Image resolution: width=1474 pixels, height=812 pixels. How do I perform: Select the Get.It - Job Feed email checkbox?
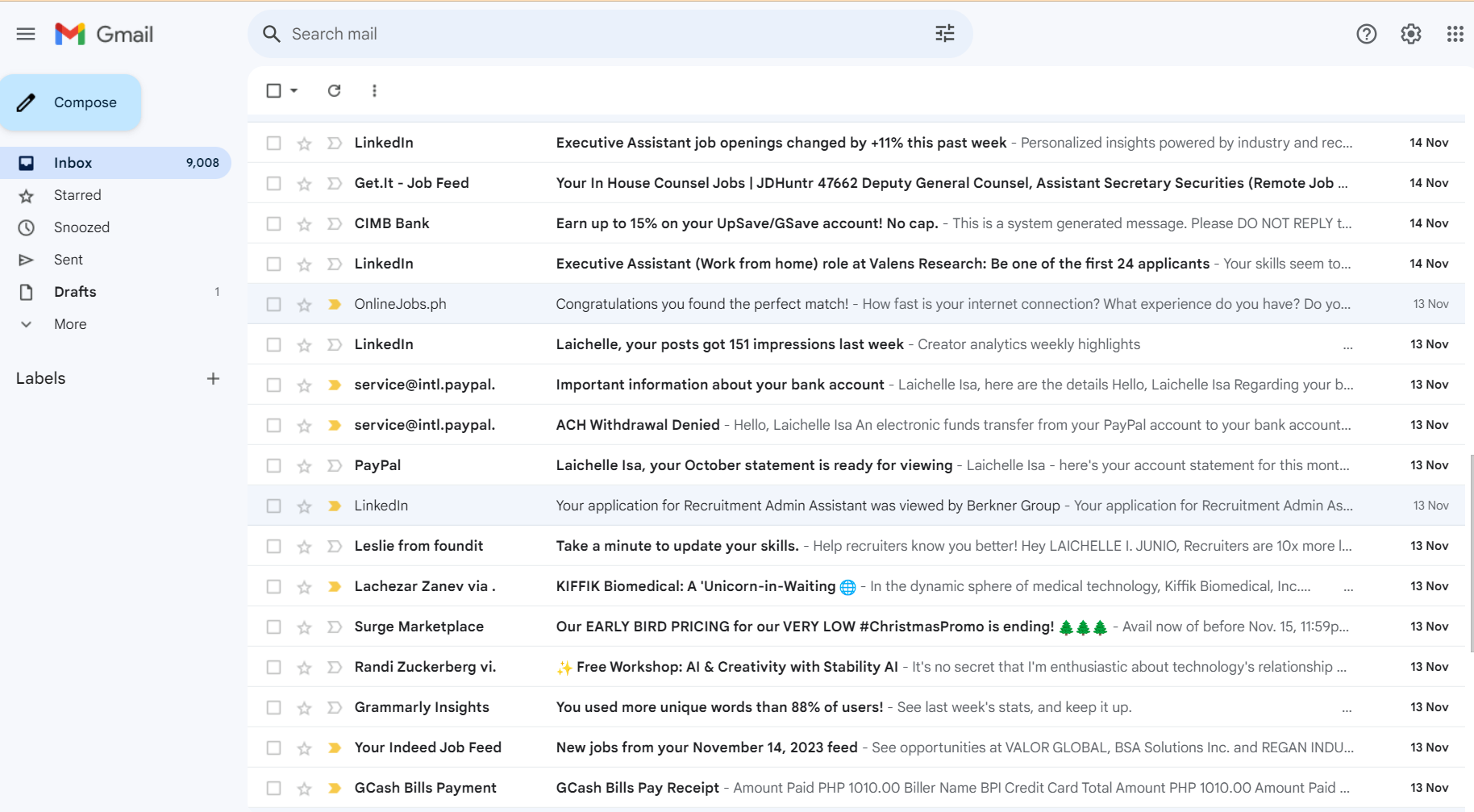(274, 183)
